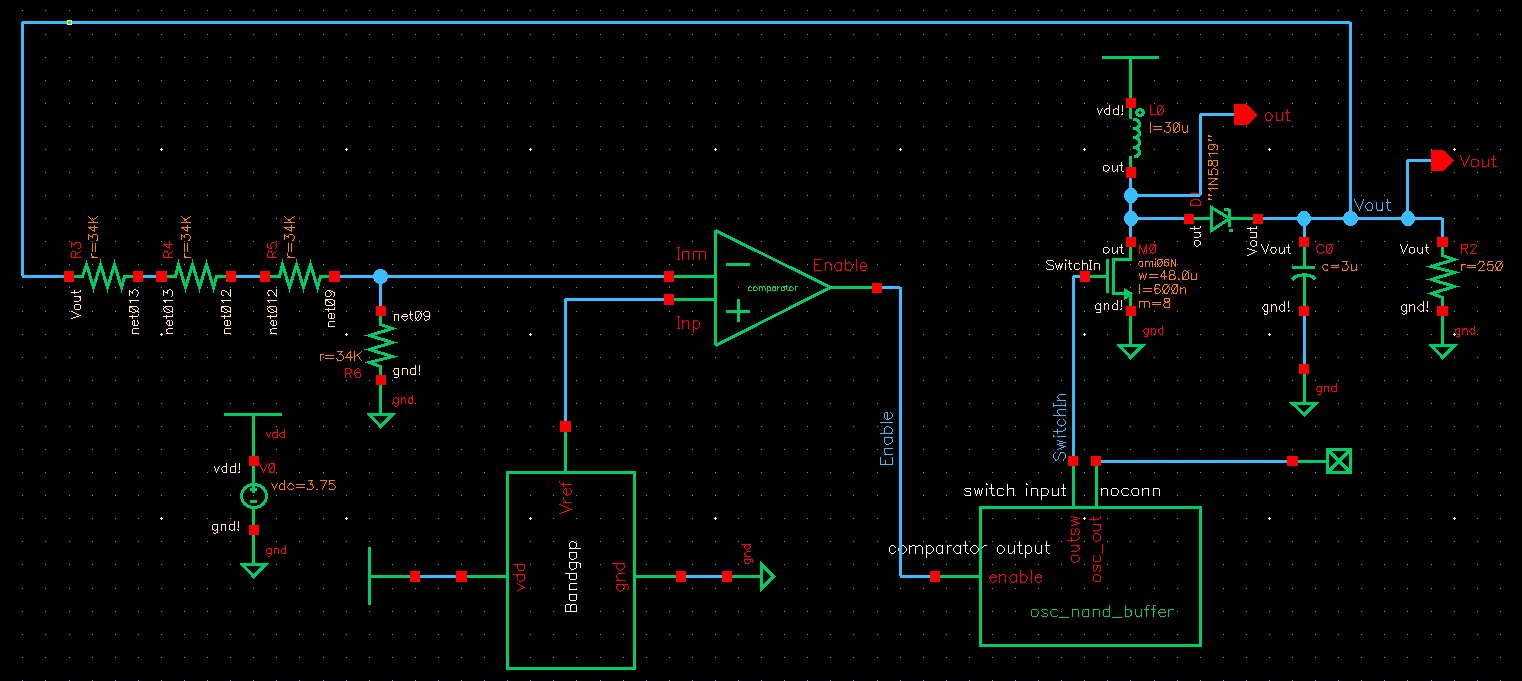
Task: Select the V0 DC voltage source
Action: click(x=254, y=495)
